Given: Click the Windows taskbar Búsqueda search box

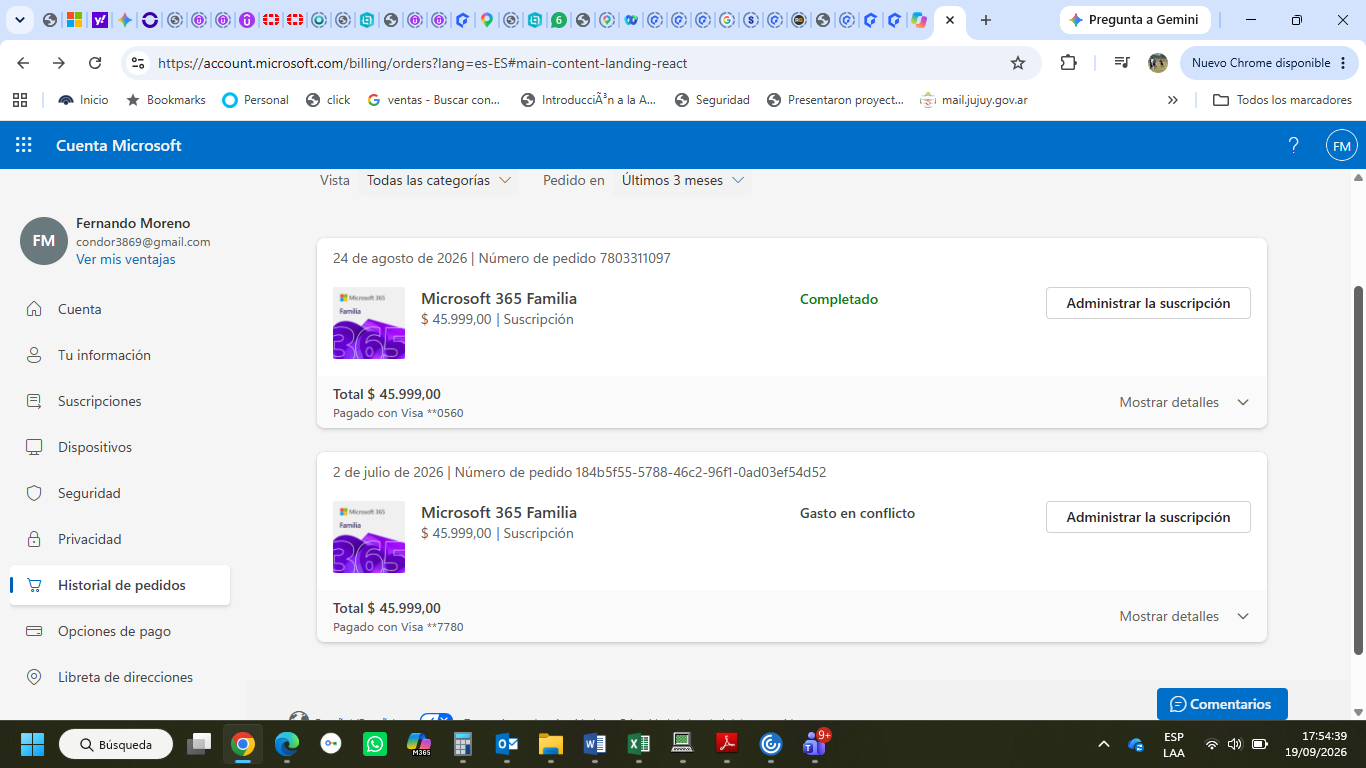Looking at the screenshot, I should click(116, 744).
